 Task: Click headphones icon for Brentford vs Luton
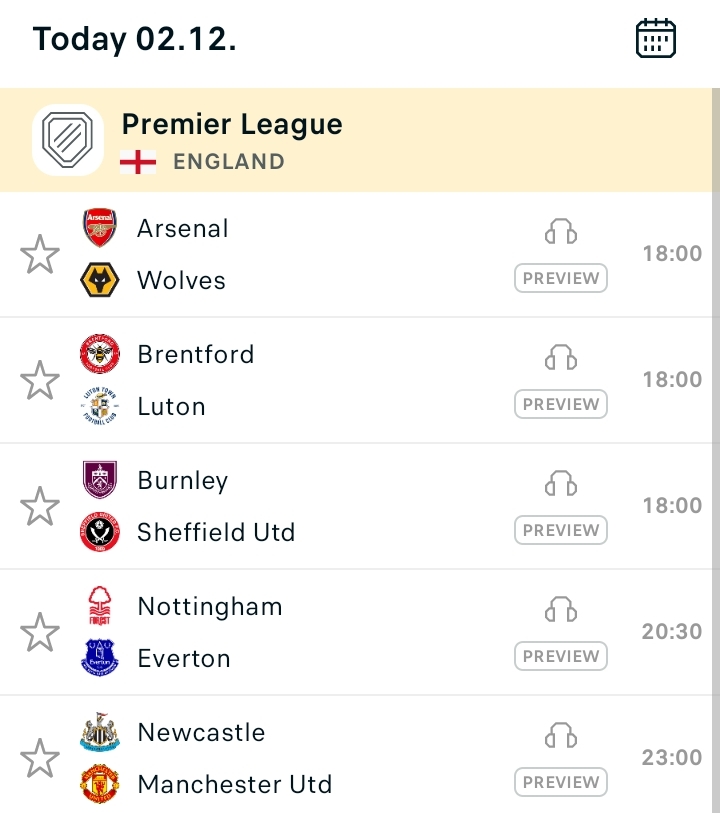point(561,357)
